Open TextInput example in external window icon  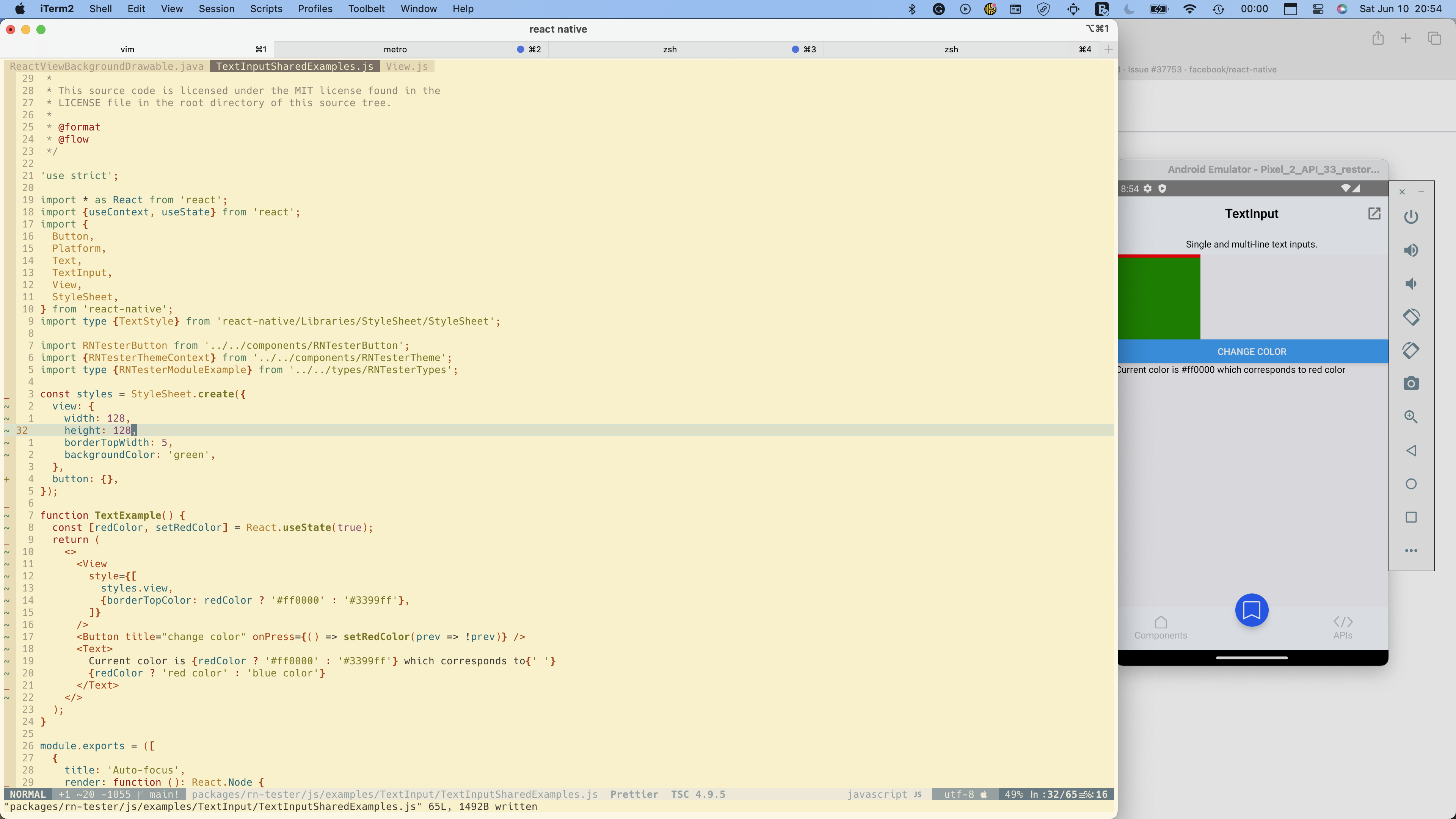[x=1374, y=213]
